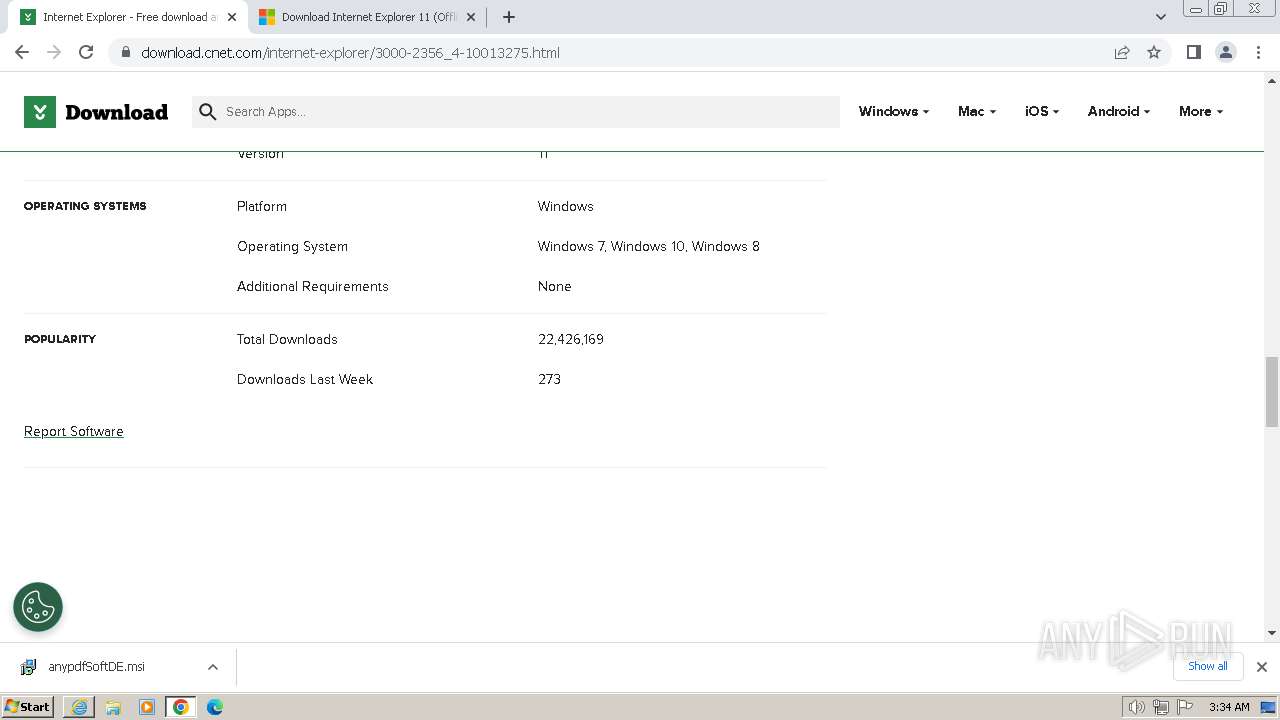Click the taskbar clock 3:34 AM
This screenshot has height=720, width=1280.
coord(1229,707)
